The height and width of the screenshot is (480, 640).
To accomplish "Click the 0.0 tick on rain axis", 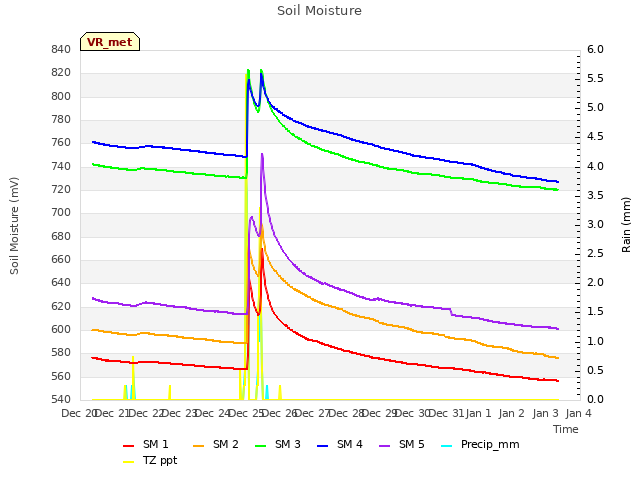I will click(595, 399).
